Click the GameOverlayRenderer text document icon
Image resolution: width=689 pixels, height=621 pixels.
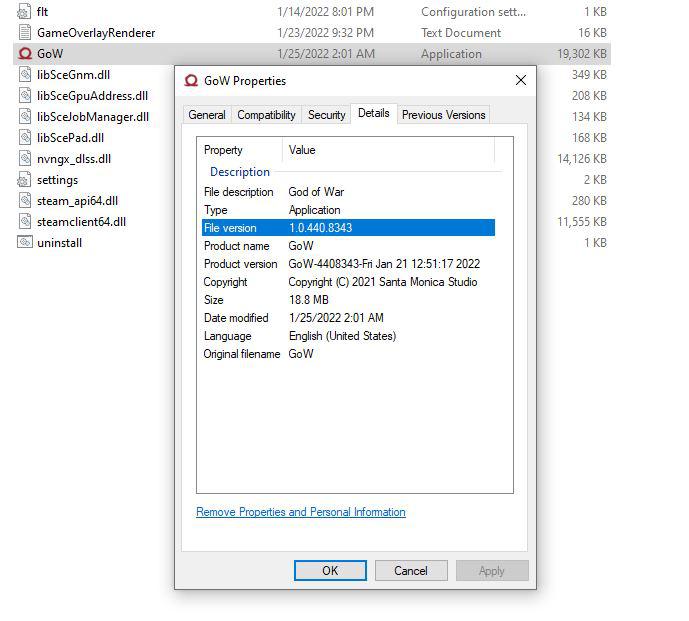[x=25, y=33]
